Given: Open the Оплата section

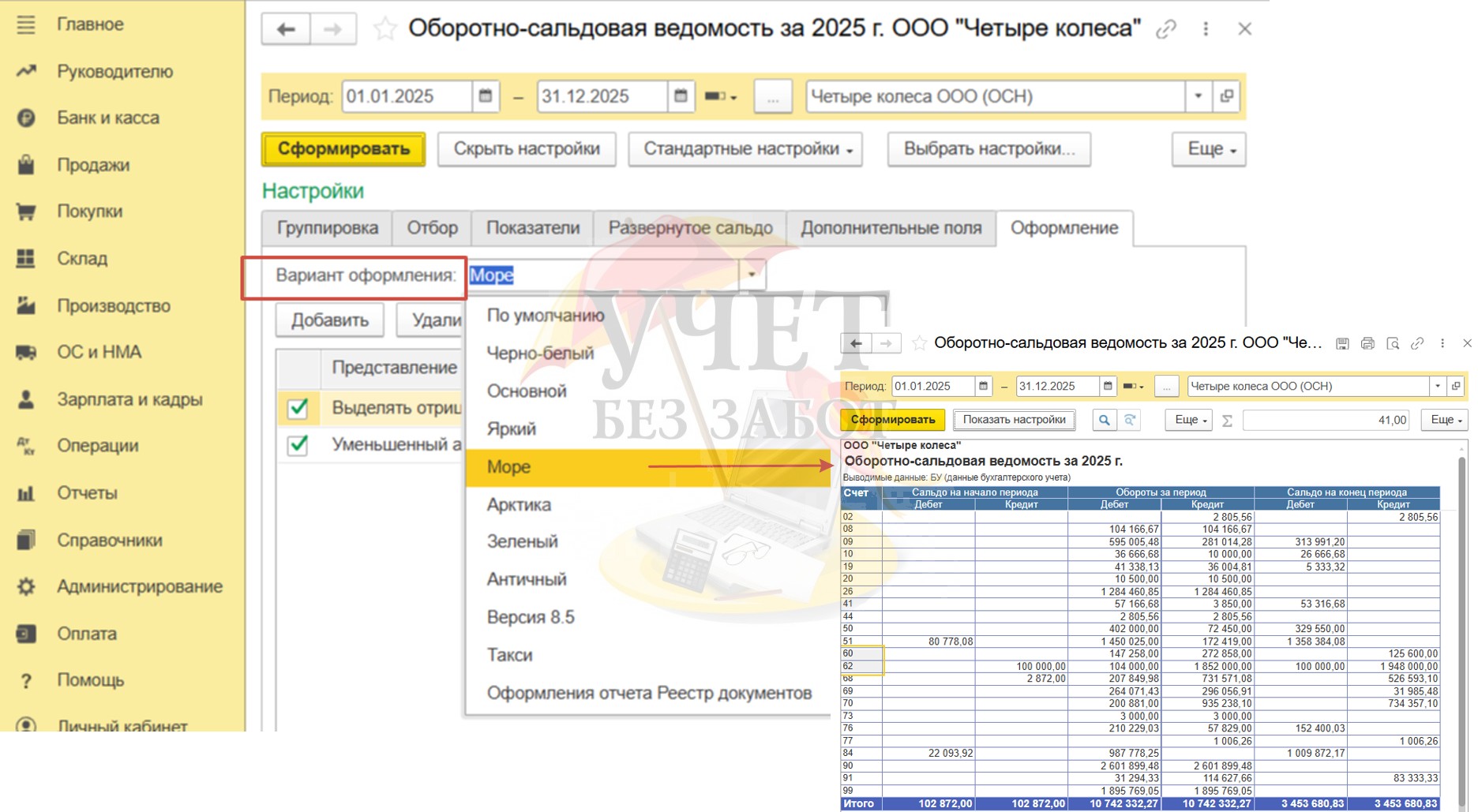Looking at the screenshot, I should pos(86,634).
